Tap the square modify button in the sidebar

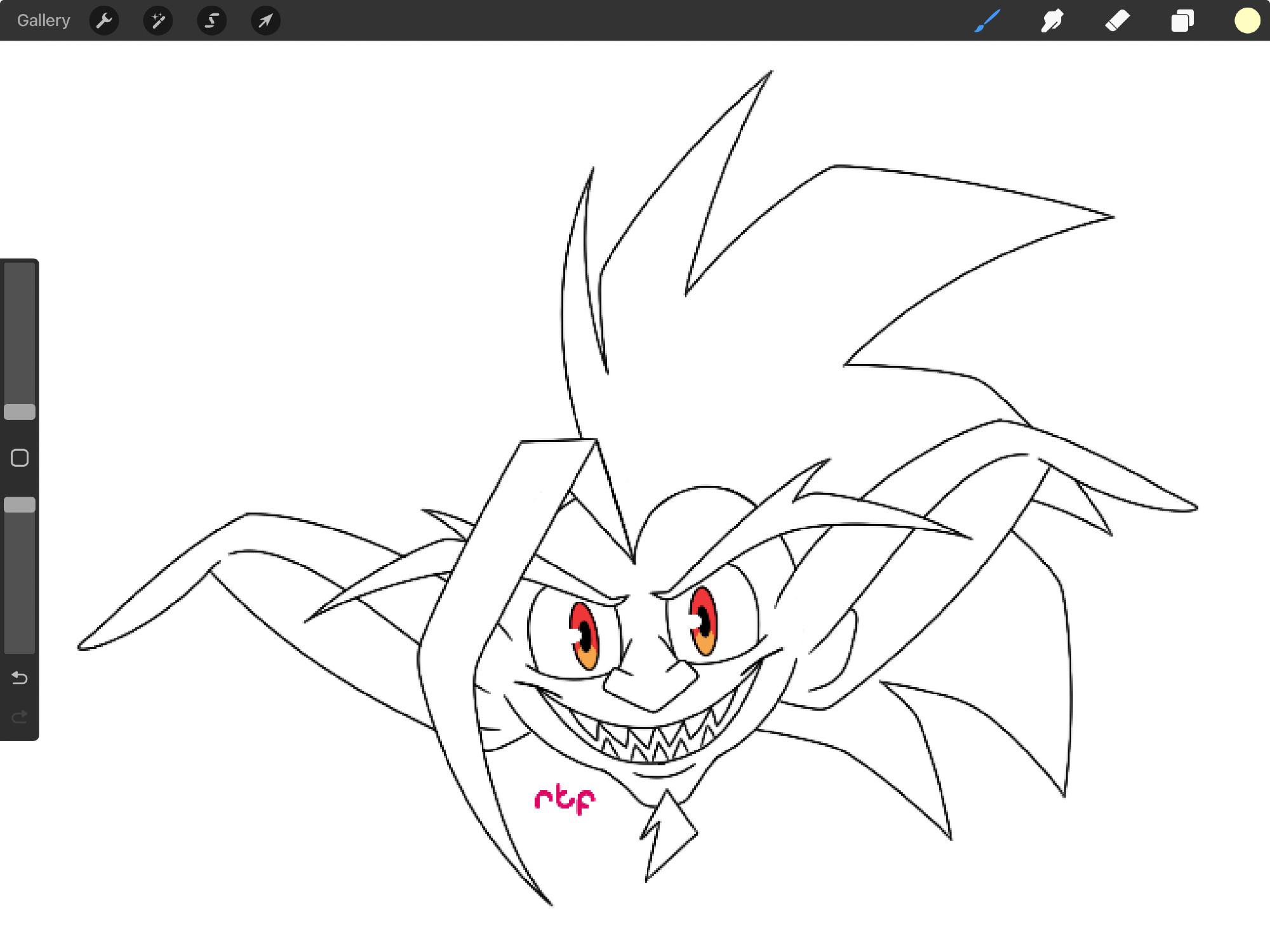[20, 458]
